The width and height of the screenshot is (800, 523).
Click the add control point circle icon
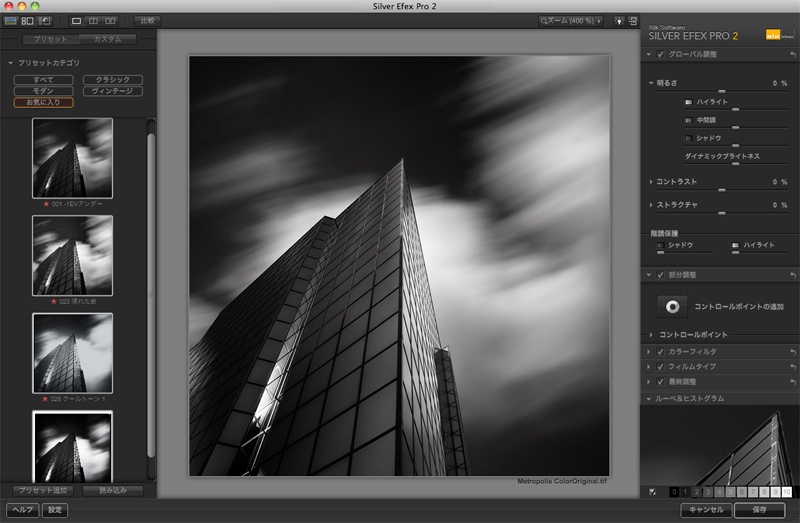coord(672,307)
